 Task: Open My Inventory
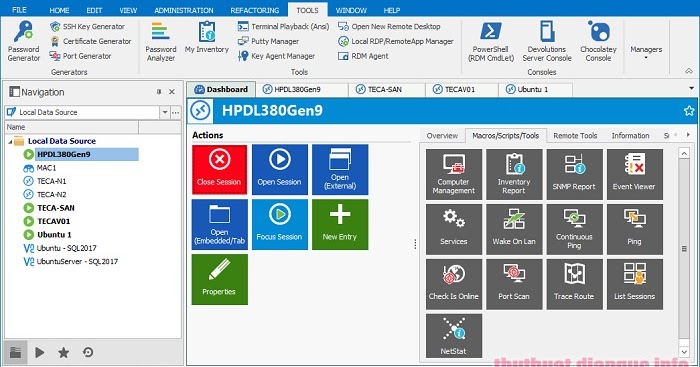(207, 38)
